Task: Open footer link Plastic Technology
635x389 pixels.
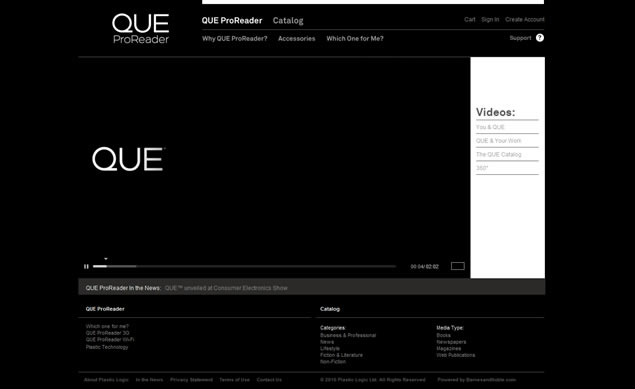Action: 107,347
